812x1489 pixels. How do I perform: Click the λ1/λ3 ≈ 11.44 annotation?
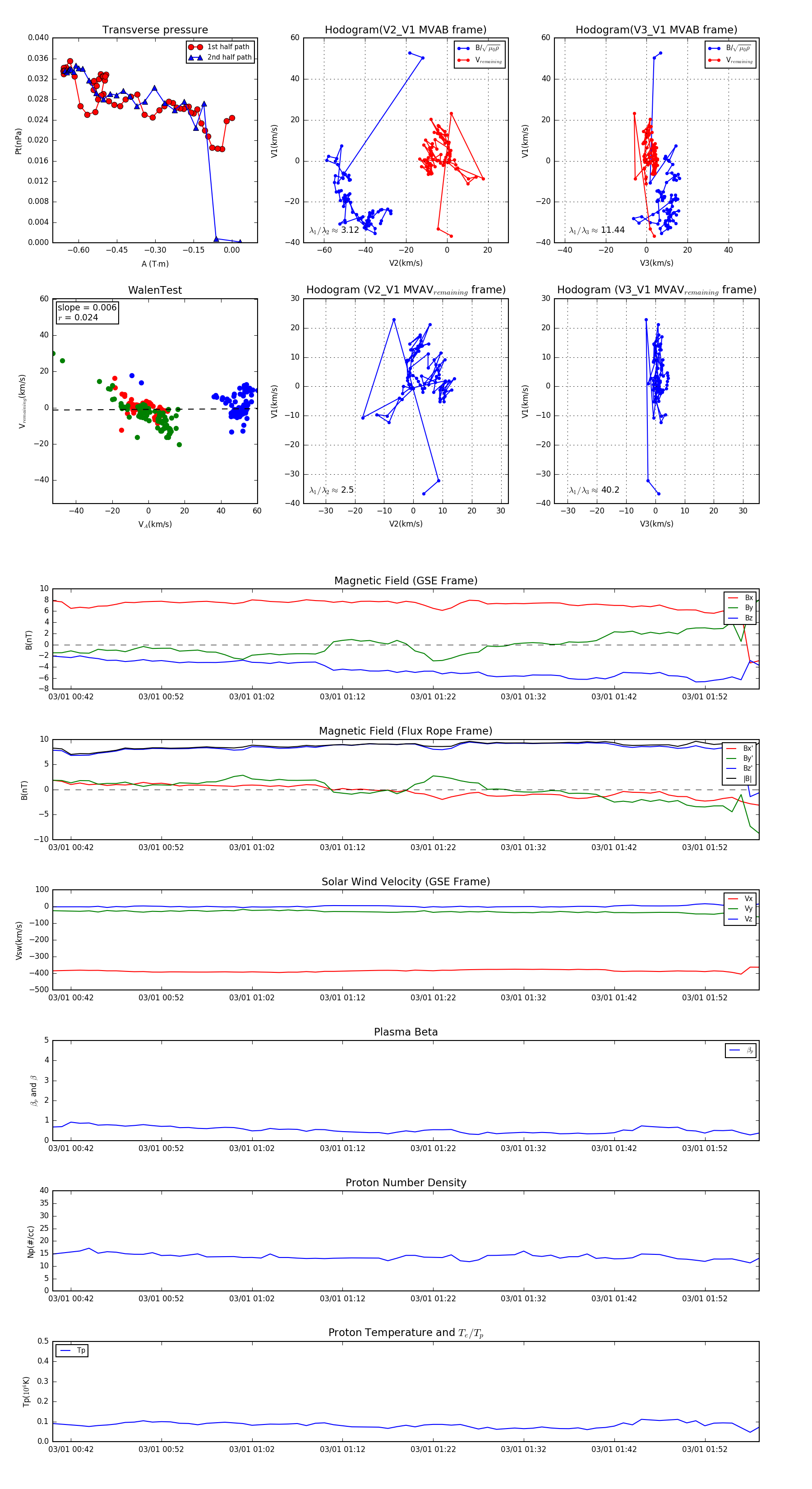[596, 230]
